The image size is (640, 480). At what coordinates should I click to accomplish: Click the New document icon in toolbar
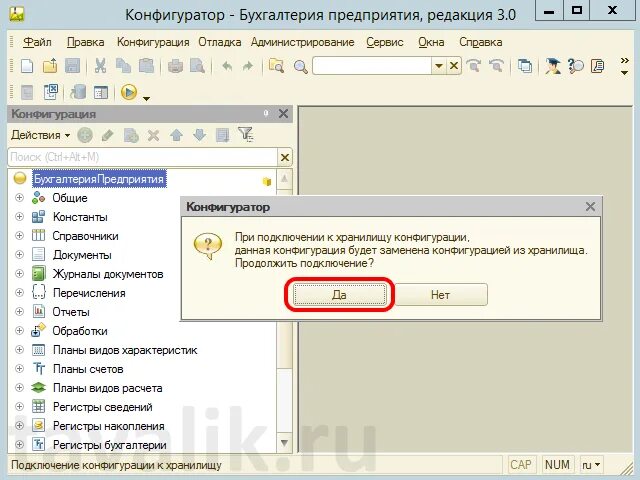pyautogui.click(x=27, y=66)
